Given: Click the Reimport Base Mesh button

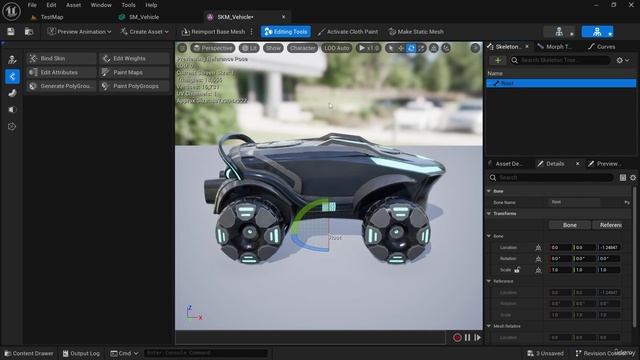Looking at the screenshot, I should click(213, 31).
